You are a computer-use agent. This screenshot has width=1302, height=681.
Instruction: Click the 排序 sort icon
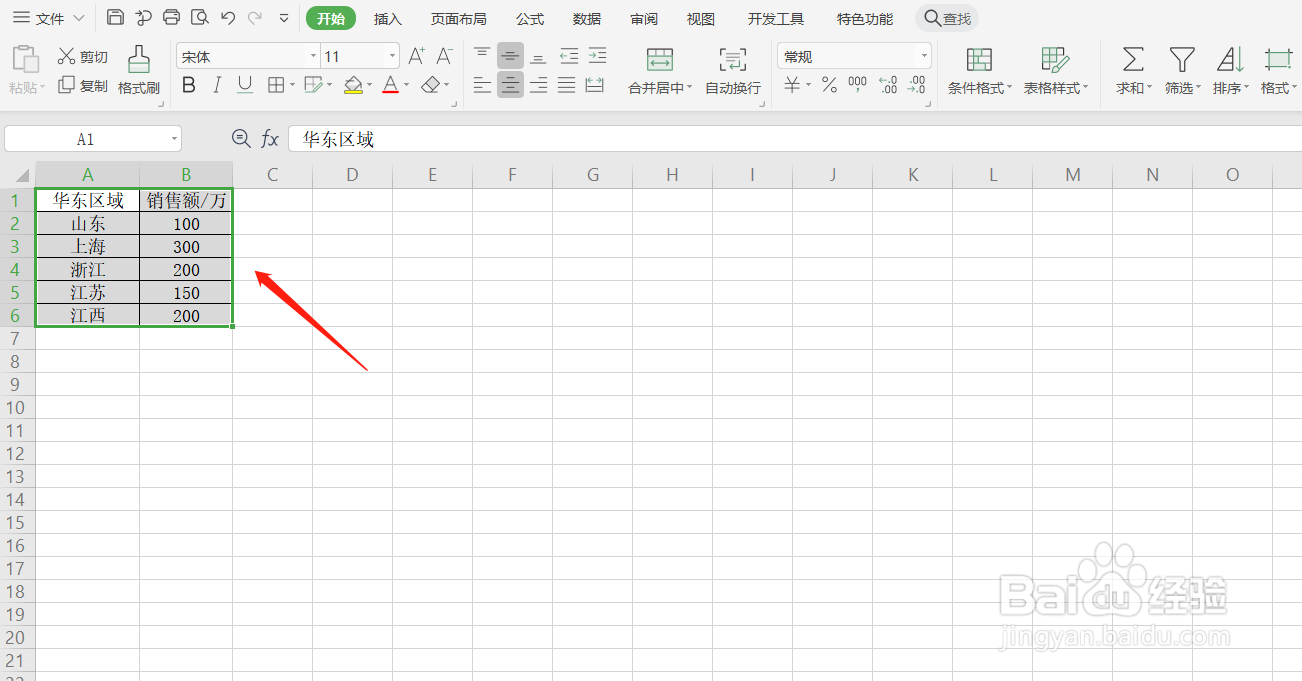click(1230, 59)
